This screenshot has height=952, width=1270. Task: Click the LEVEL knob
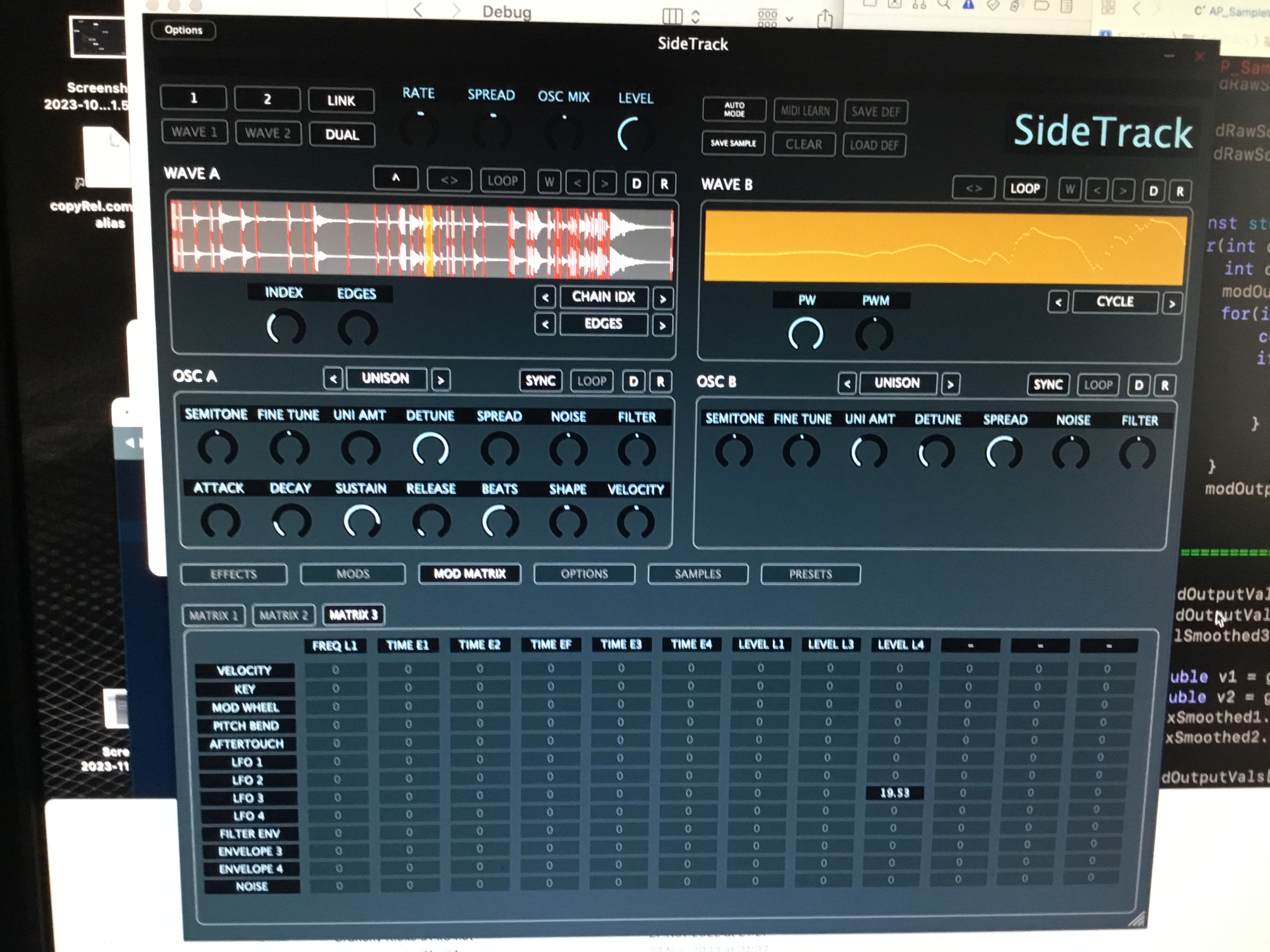tap(635, 134)
